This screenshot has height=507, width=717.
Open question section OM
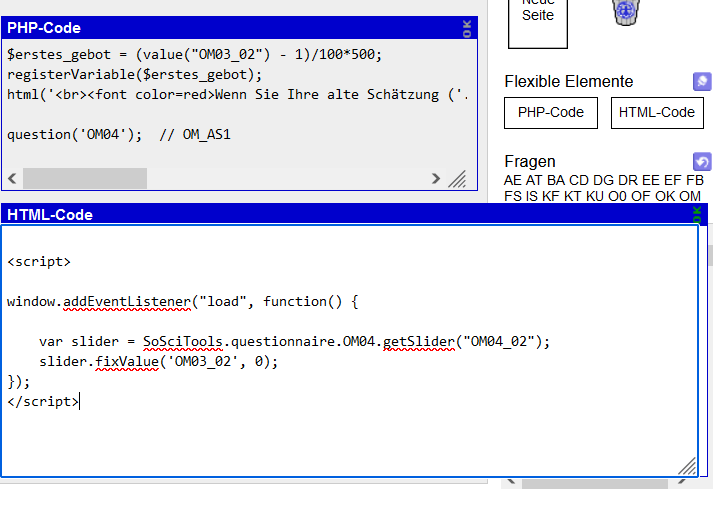coord(690,196)
